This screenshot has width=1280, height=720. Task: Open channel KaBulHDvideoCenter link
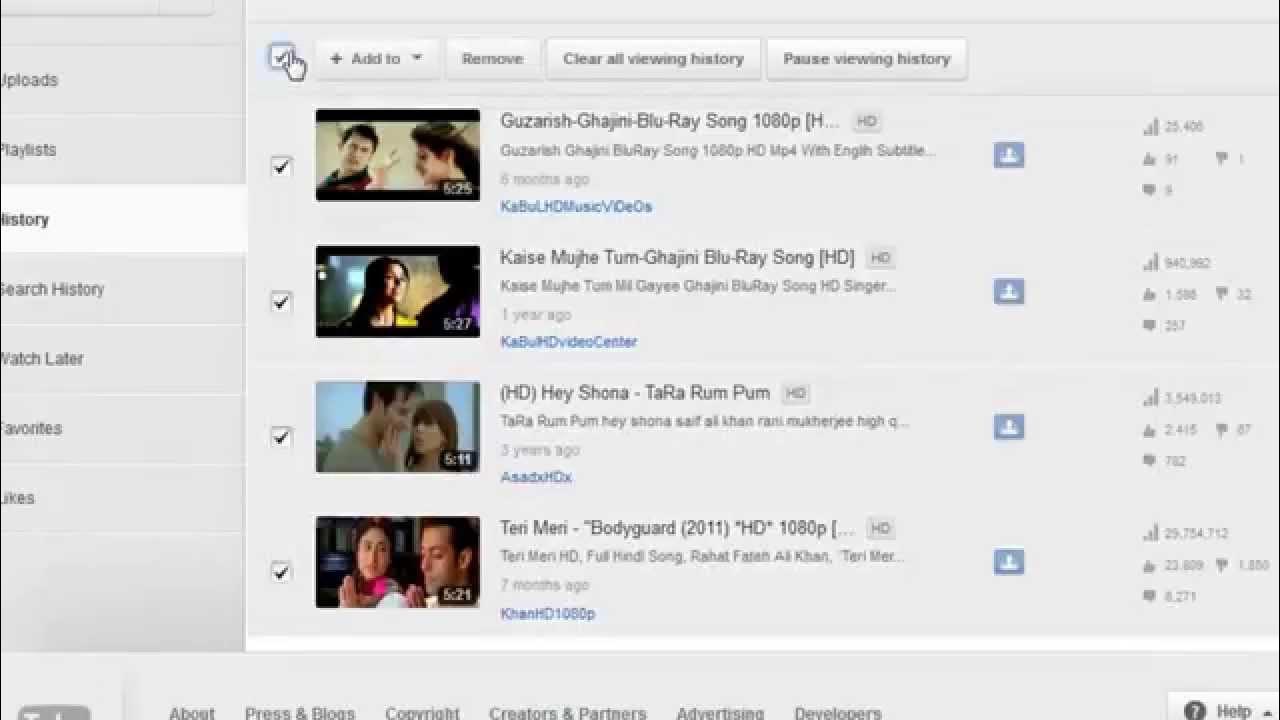click(568, 341)
